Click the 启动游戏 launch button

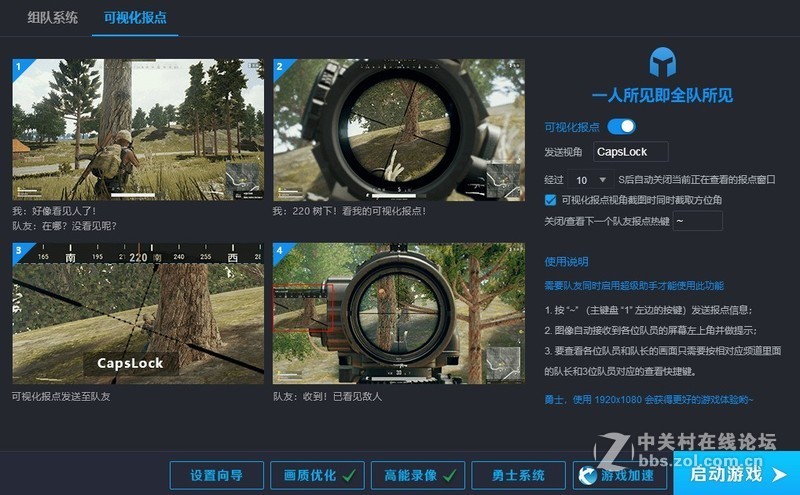[x=737, y=475]
